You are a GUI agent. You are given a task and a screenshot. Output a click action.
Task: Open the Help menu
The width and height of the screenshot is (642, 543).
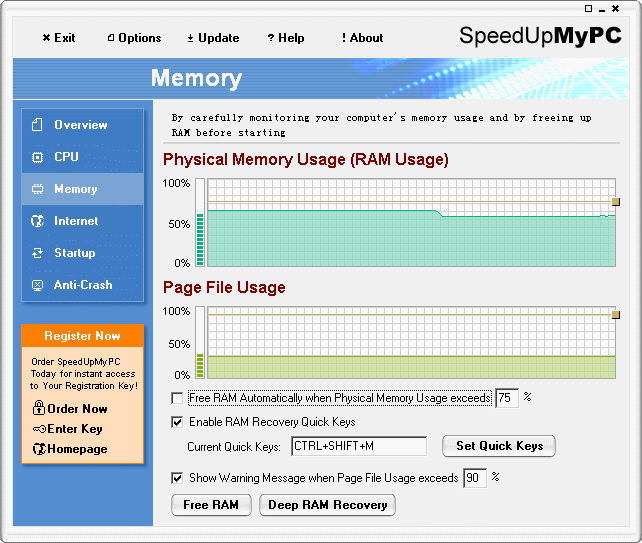coord(286,38)
